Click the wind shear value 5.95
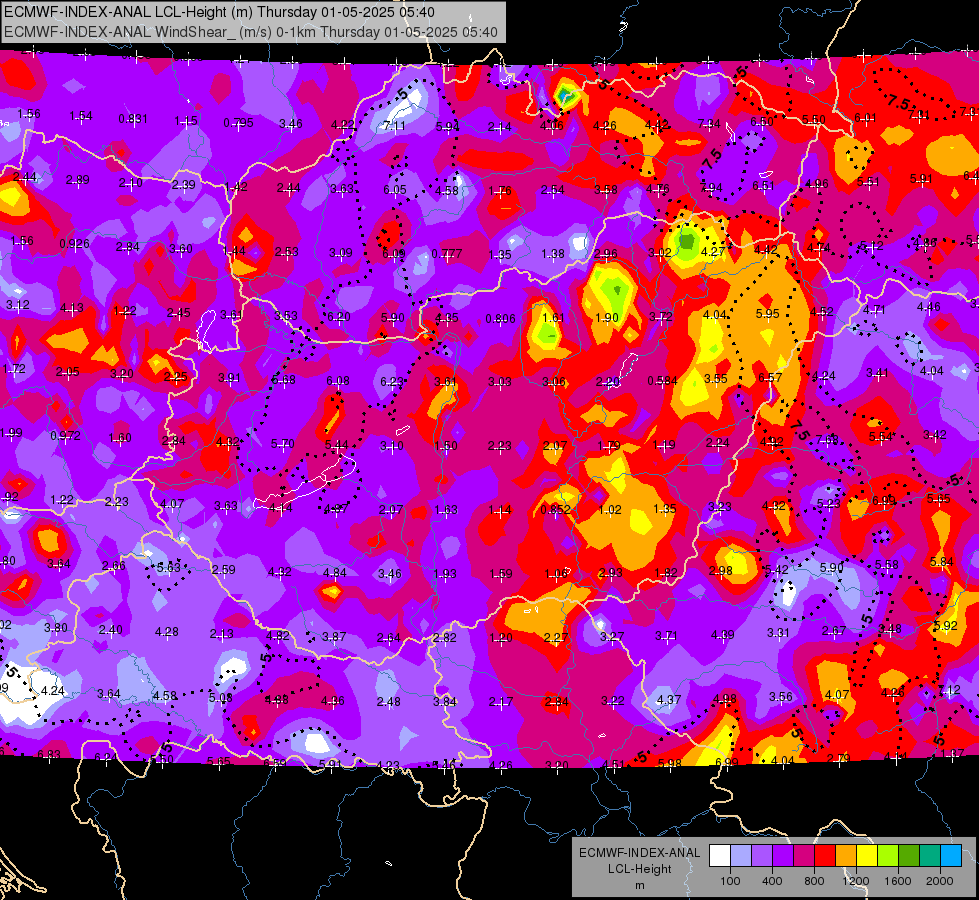This screenshot has width=979, height=900. coord(767,314)
